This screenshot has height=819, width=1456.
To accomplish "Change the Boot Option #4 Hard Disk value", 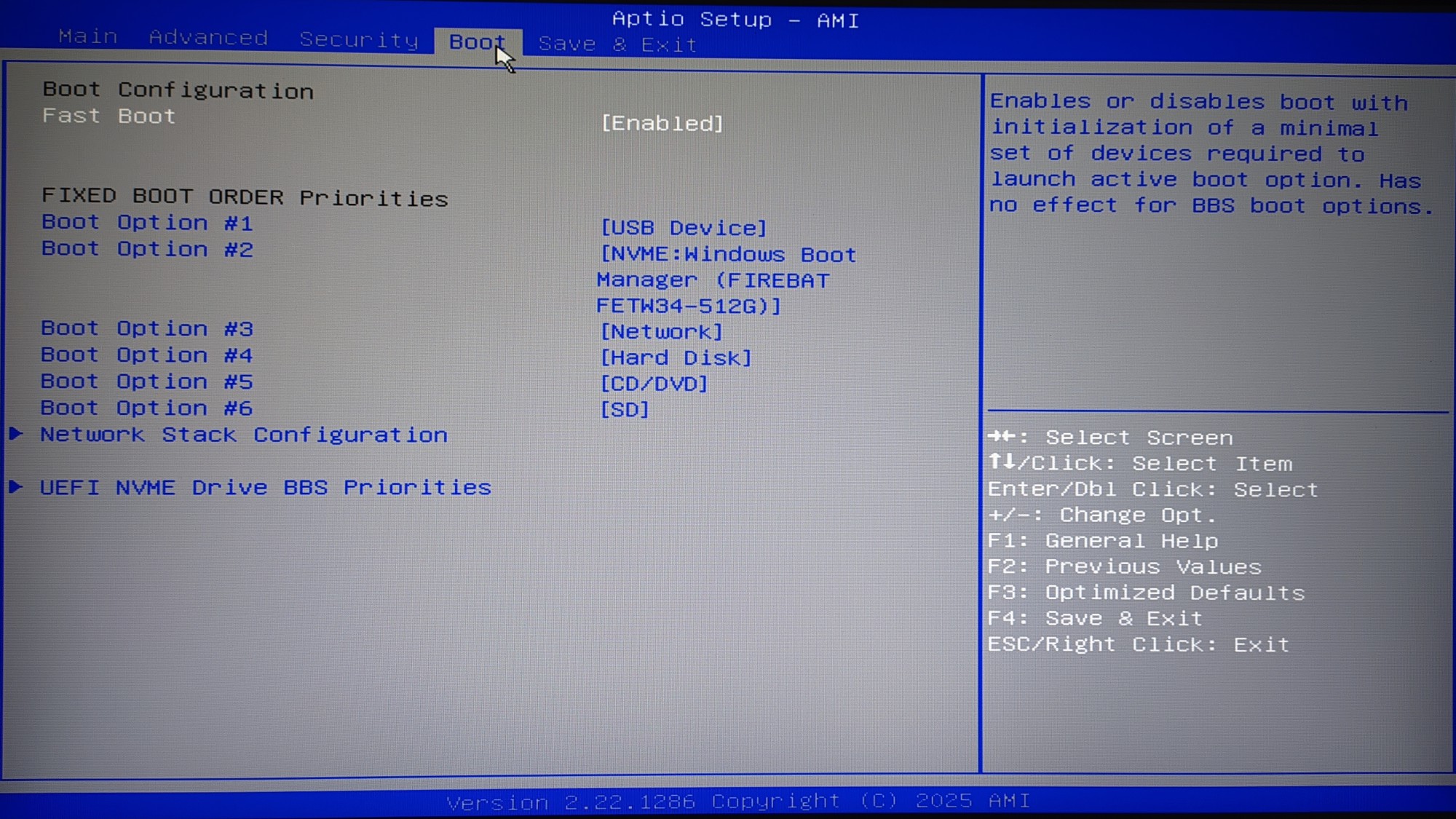I will point(675,357).
